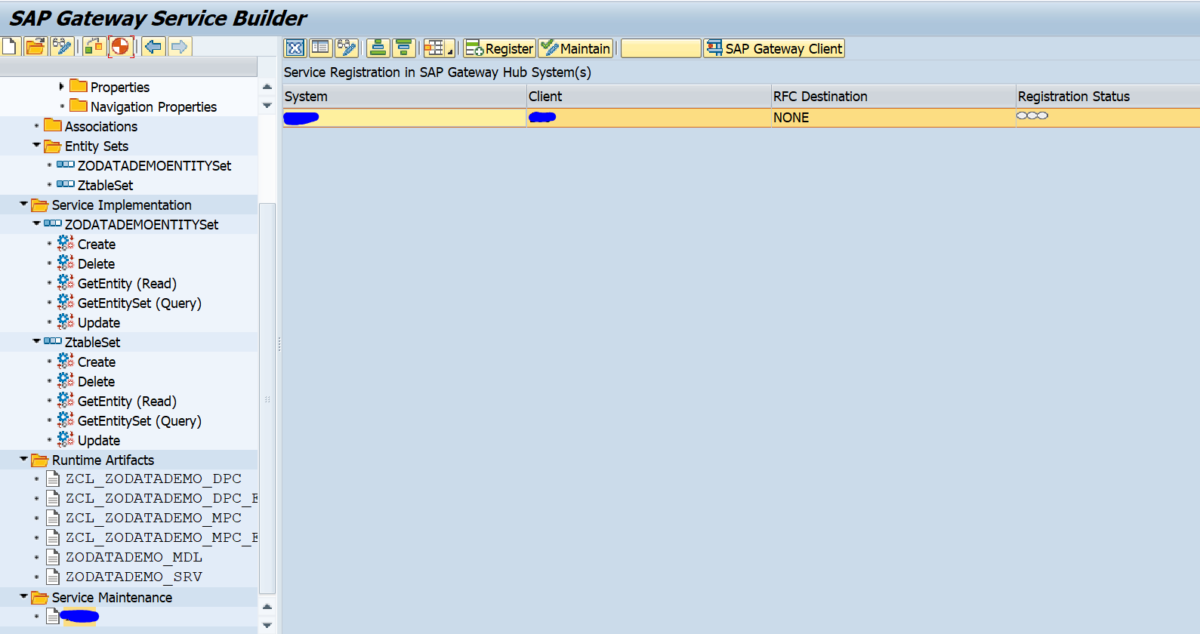
Task: Click the input field left of SAP Gateway Client
Action: [x=660, y=47]
